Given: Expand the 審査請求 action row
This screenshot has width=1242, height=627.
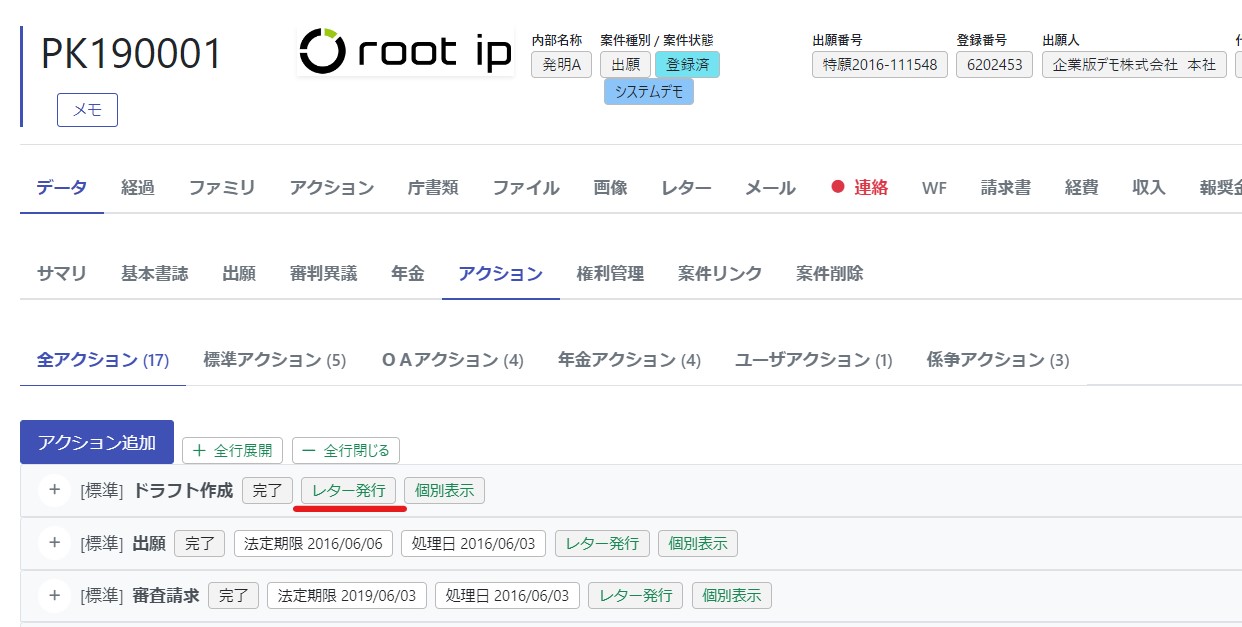Looking at the screenshot, I should pyautogui.click(x=54, y=596).
